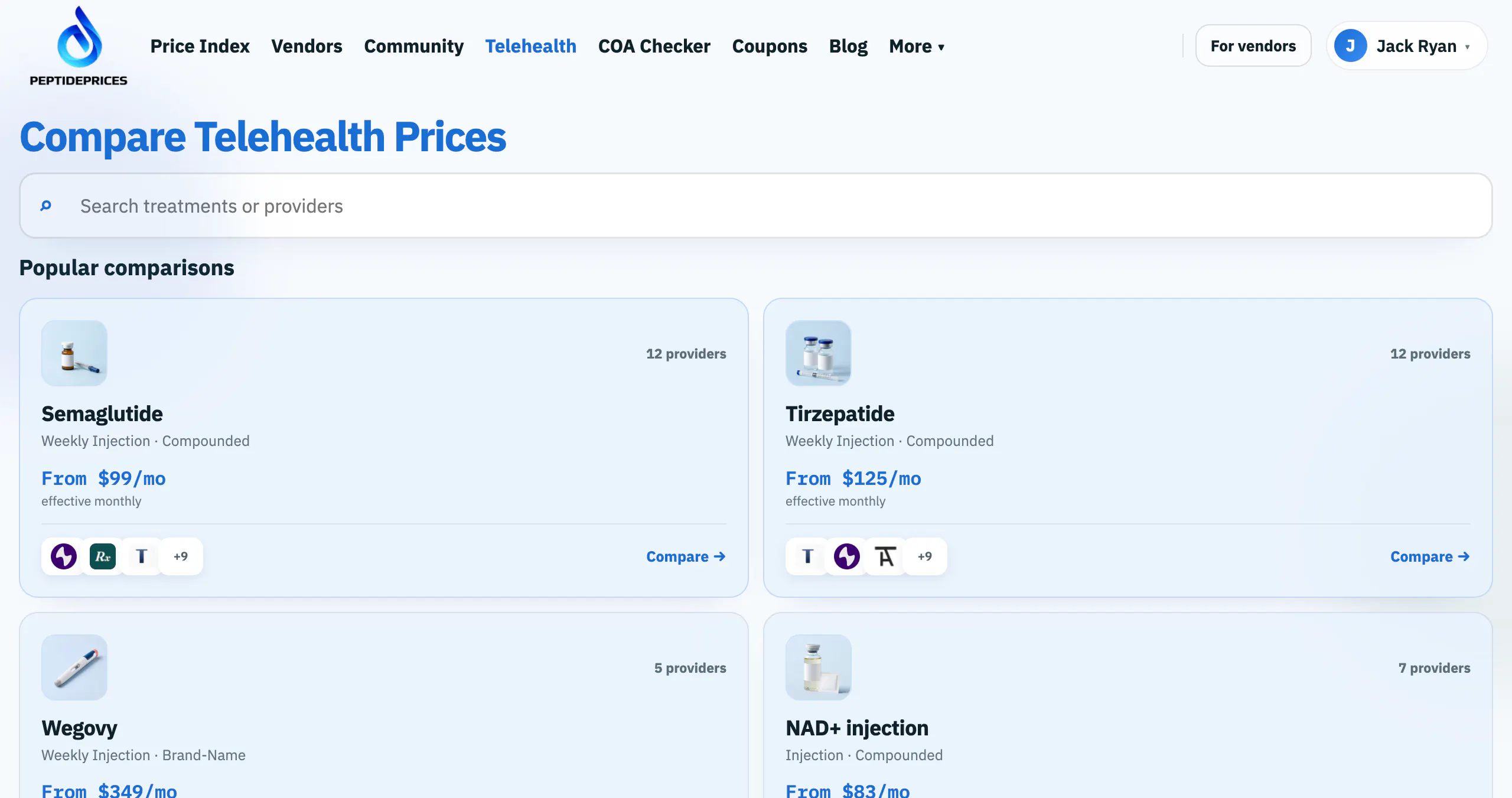Click '12 providers' in the Tirzepatide card
This screenshot has height=798, width=1512.
click(1430, 353)
